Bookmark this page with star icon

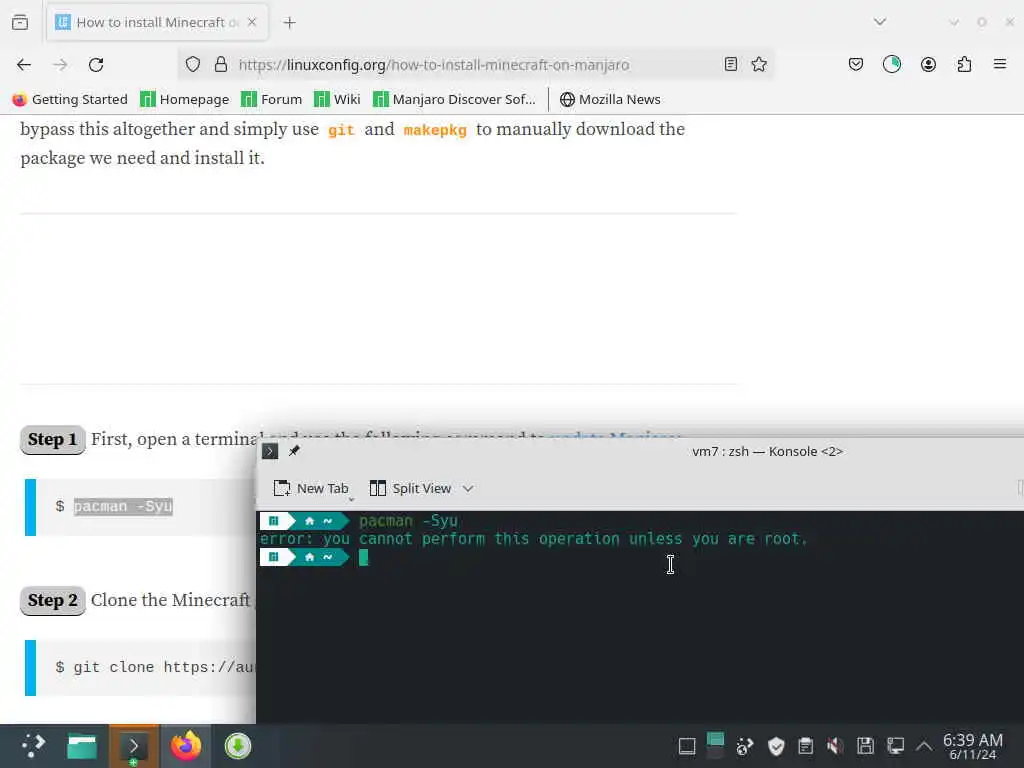click(x=759, y=64)
